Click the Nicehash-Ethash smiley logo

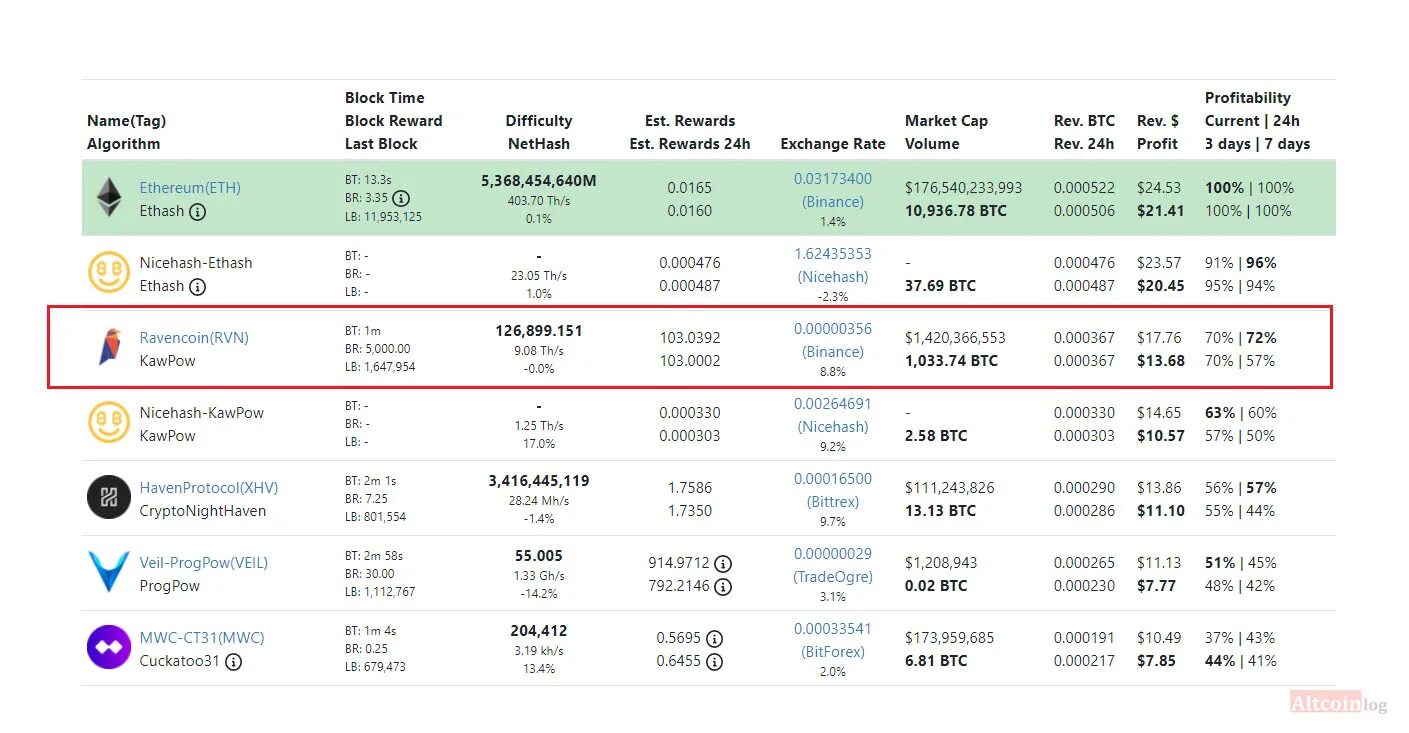(109, 272)
